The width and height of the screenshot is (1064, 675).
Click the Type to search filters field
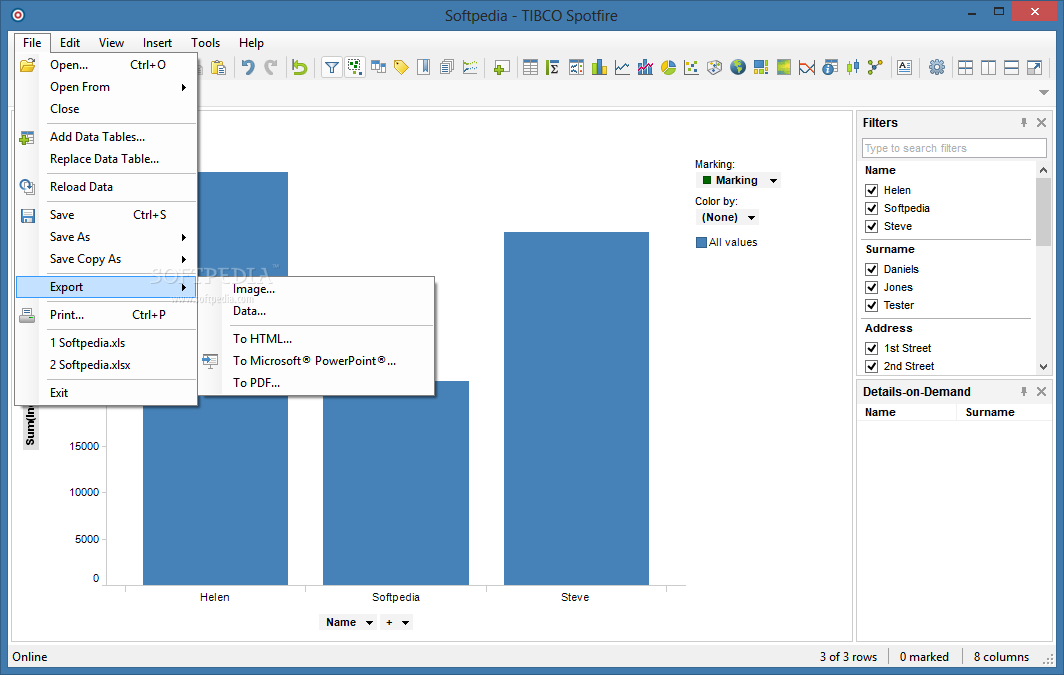tap(954, 149)
